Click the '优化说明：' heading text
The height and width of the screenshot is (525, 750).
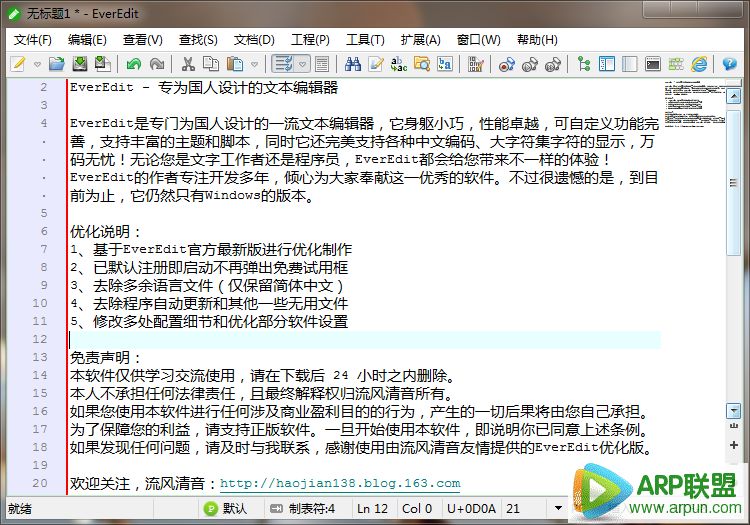[106, 232]
